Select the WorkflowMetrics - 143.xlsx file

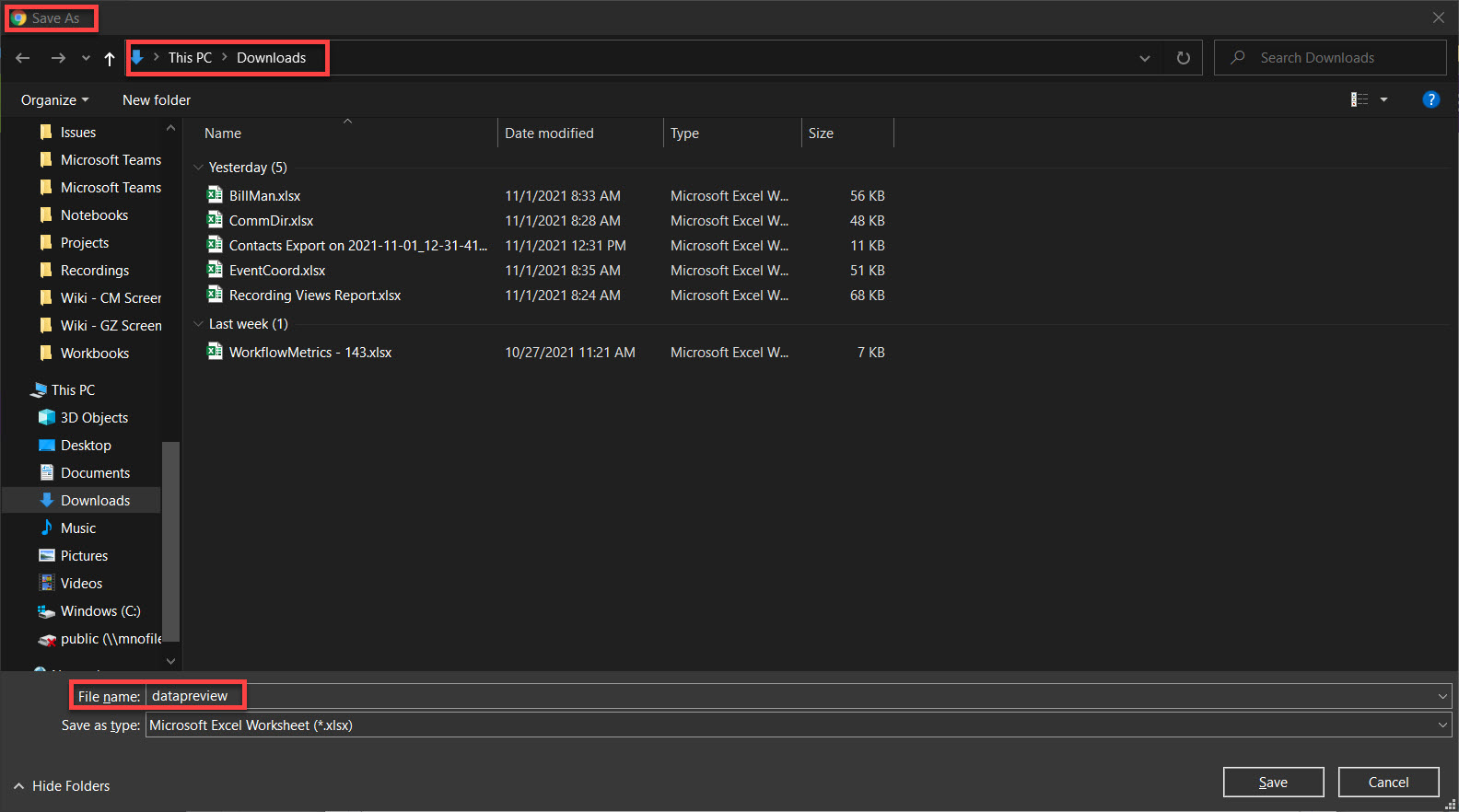point(309,352)
